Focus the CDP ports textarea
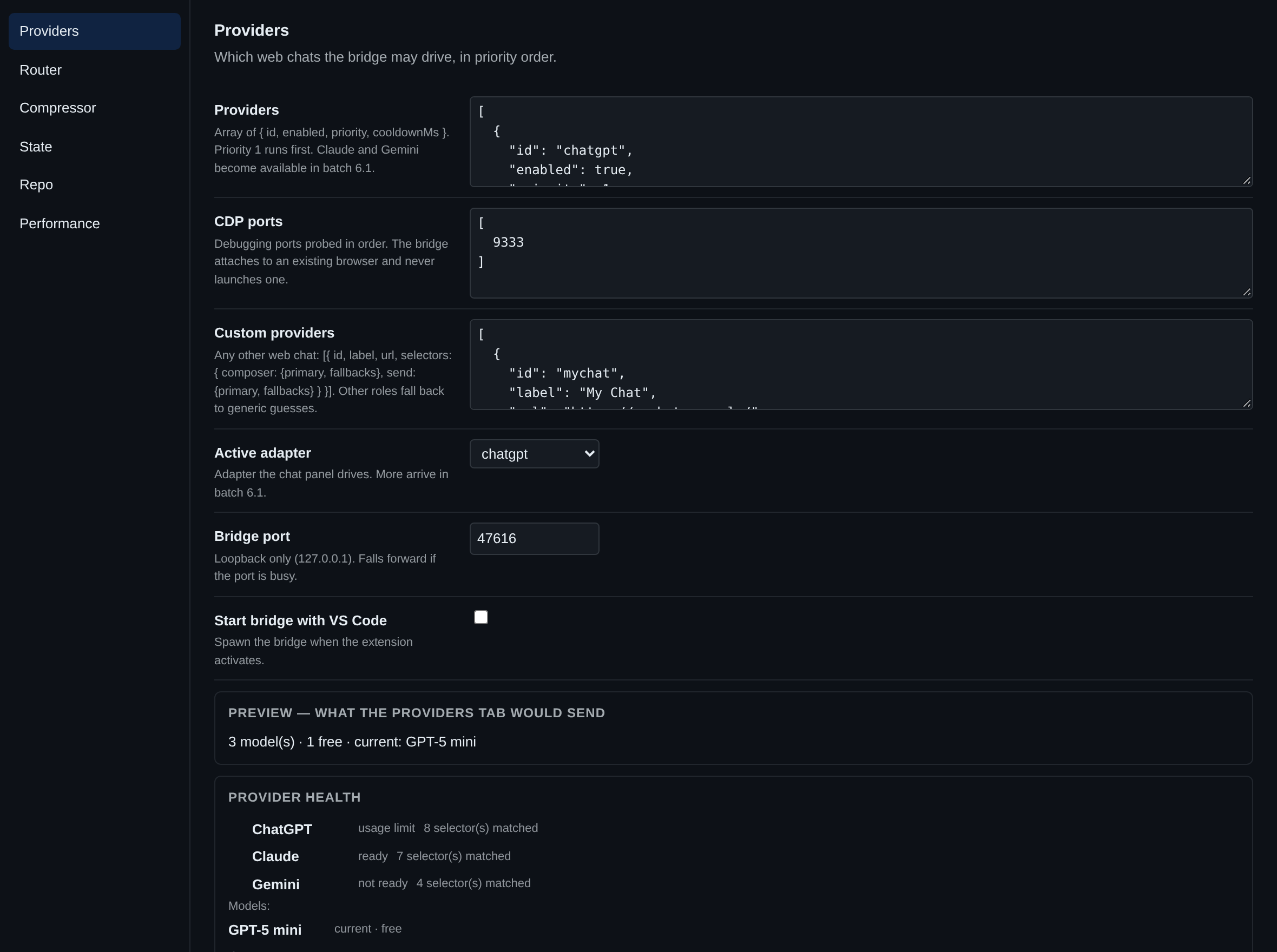This screenshot has height=952, width=1277. pos(861,253)
